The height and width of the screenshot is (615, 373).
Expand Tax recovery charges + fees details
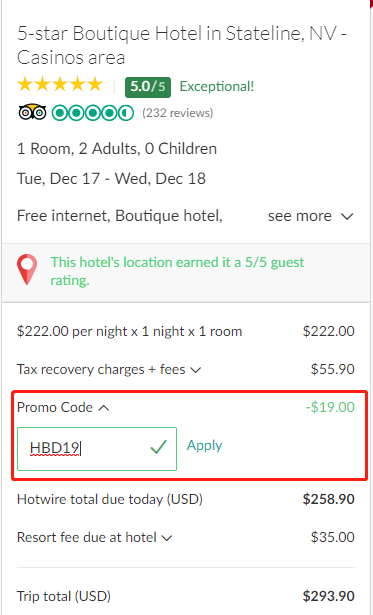point(109,369)
